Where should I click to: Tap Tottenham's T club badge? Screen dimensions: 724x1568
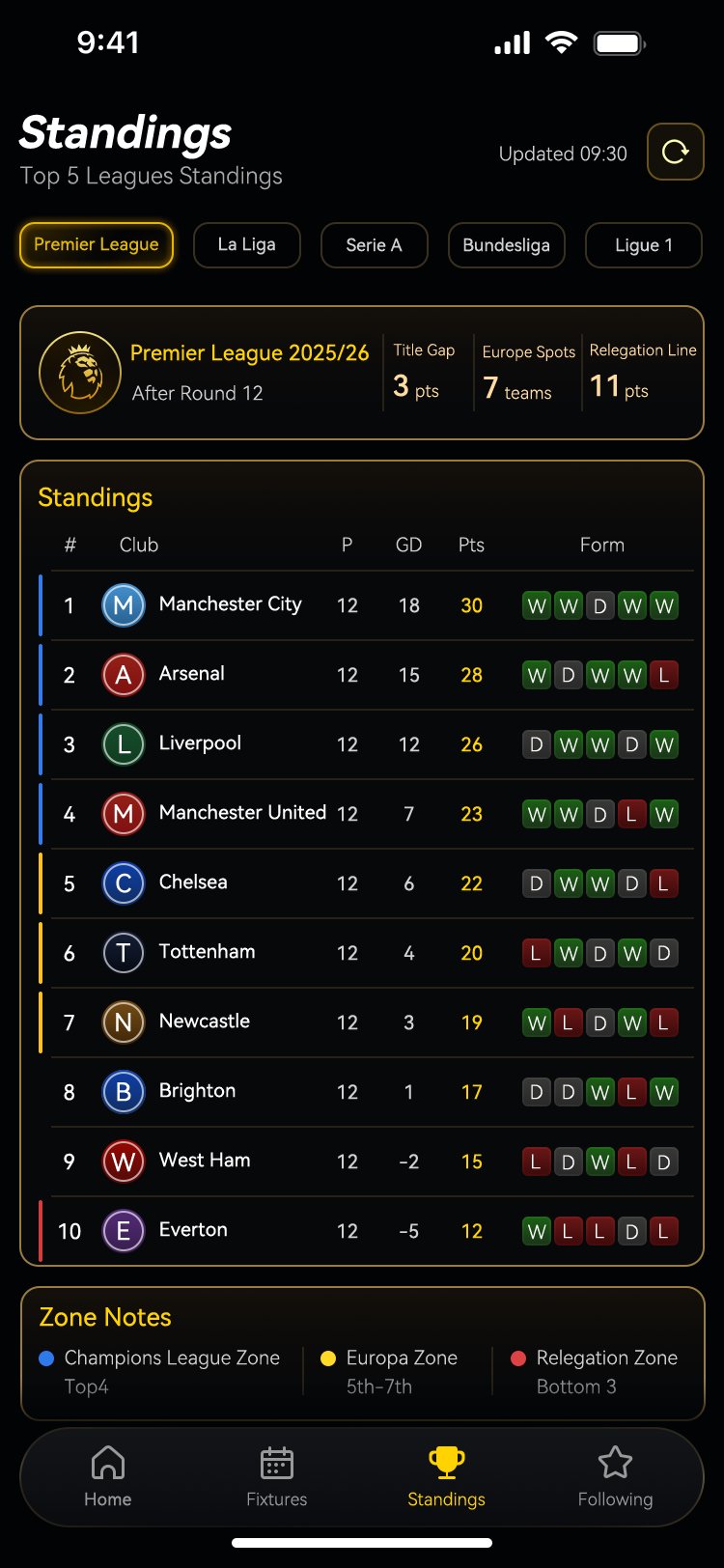point(124,953)
